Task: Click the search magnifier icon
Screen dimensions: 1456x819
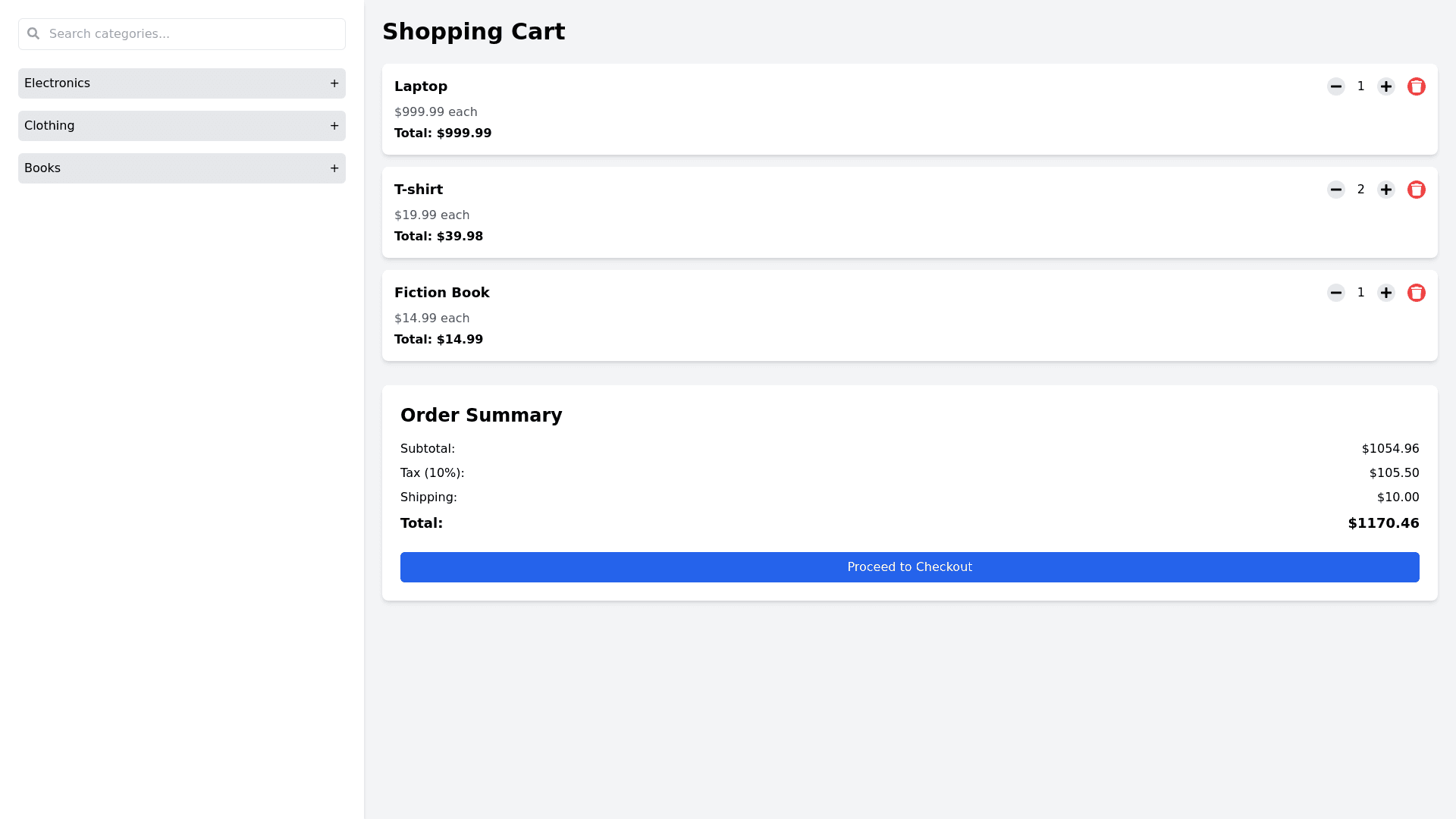Action: pos(33,33)
